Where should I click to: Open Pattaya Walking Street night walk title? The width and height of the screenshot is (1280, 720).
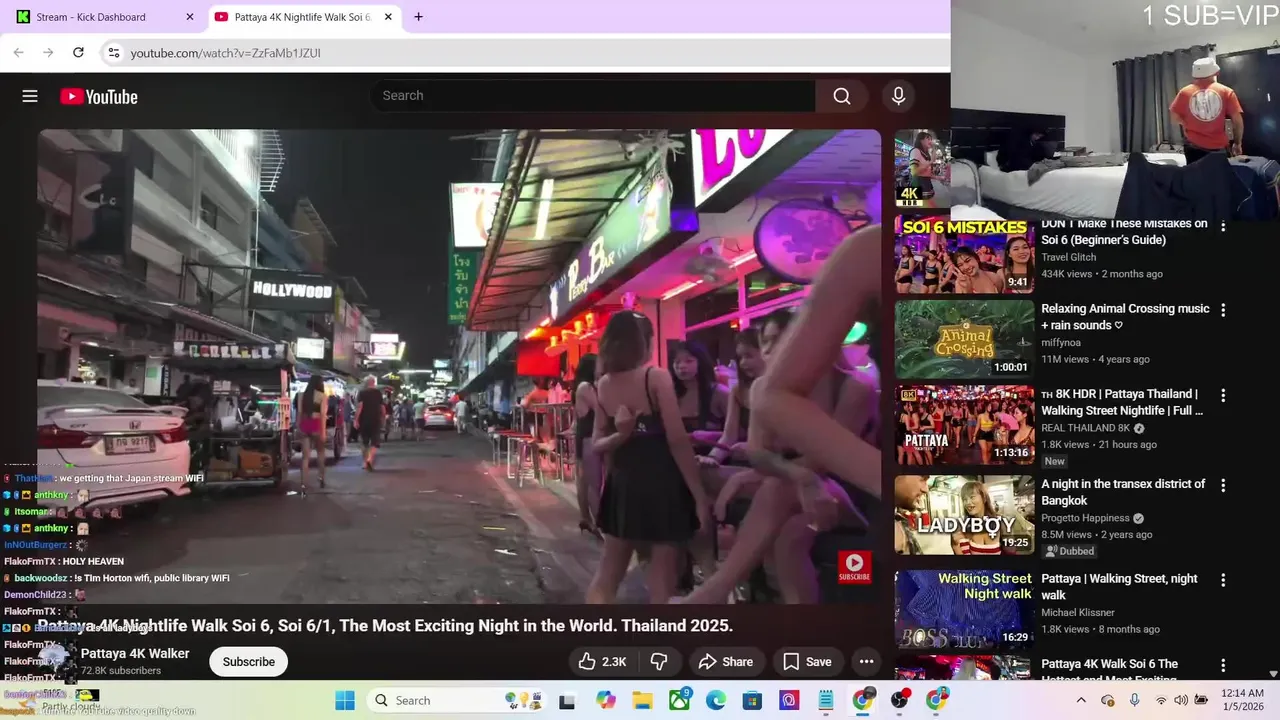pyautogui.click(x=1119, y=587)
